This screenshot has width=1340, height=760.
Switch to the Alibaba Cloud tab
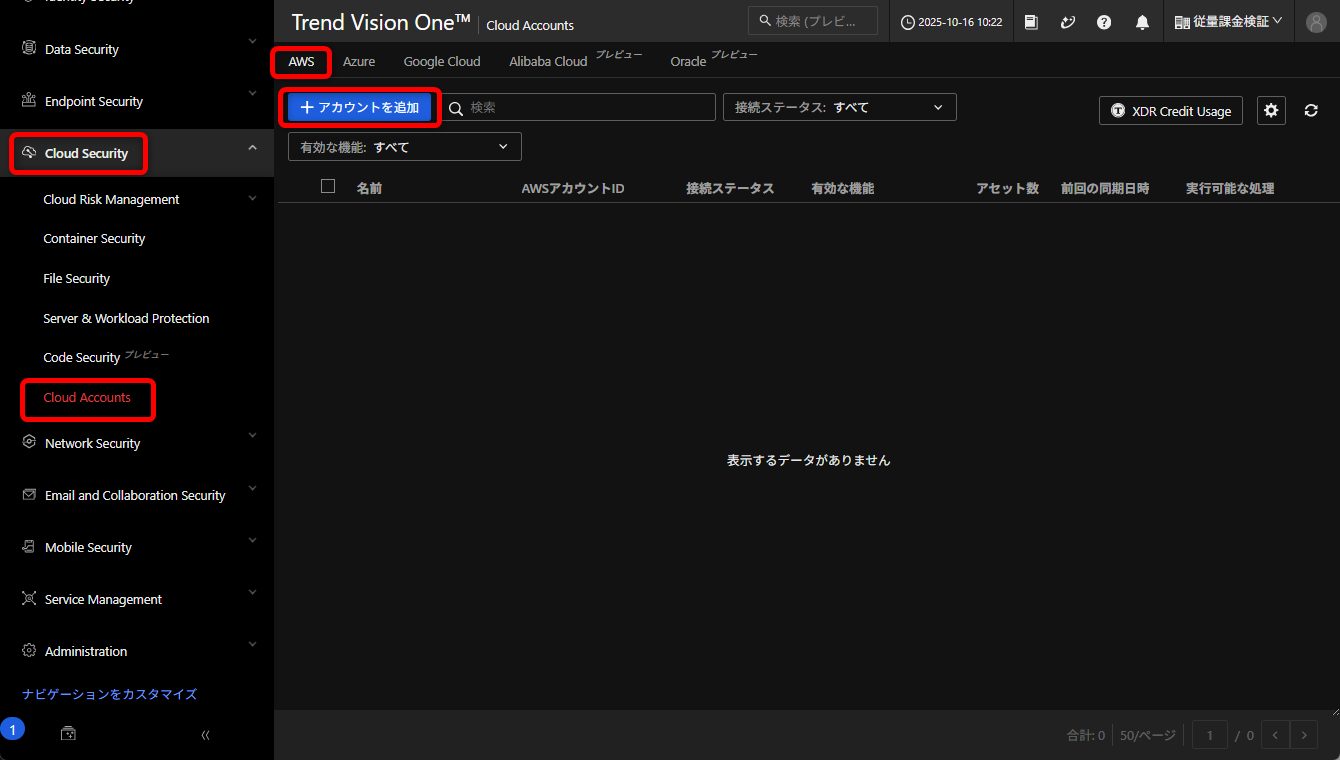(x=548, y=62)
